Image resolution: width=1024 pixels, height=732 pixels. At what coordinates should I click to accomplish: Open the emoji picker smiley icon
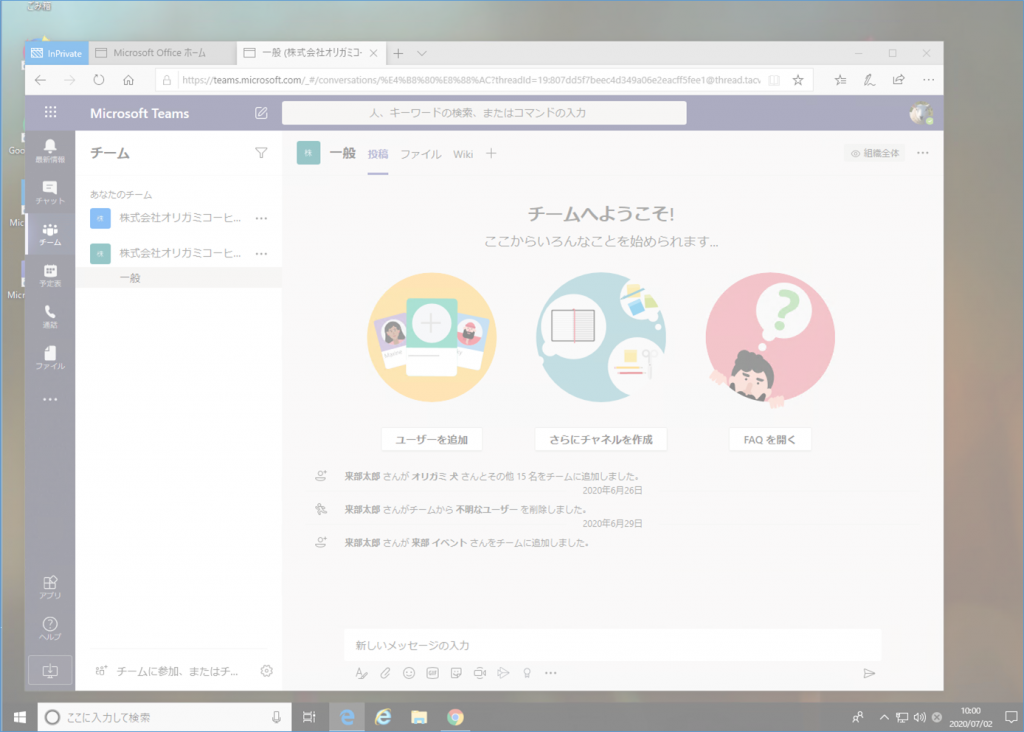(x=409, y=673)
